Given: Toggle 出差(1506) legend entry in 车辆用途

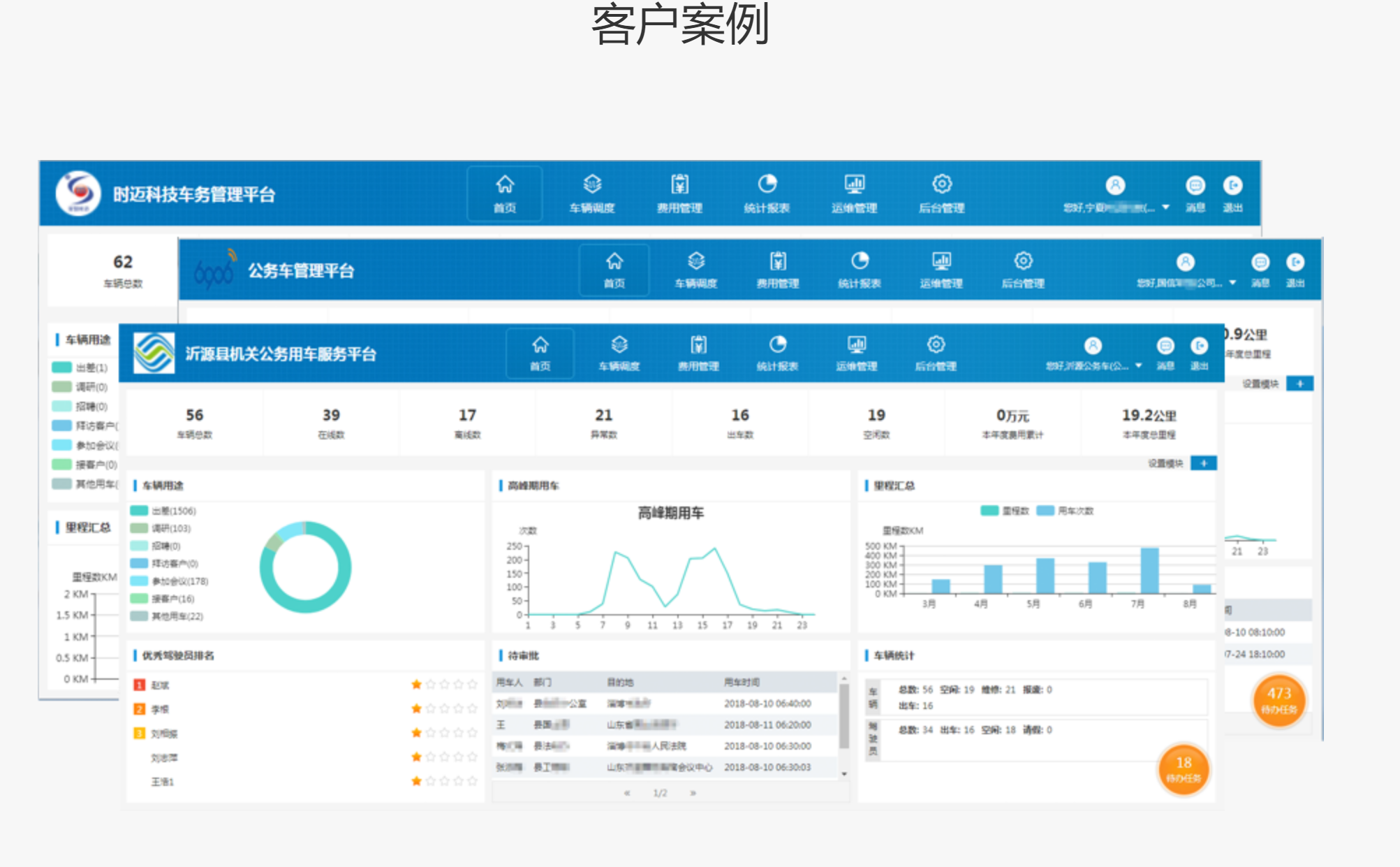Looking at the screenshot, I should click(x=140, y=511).
